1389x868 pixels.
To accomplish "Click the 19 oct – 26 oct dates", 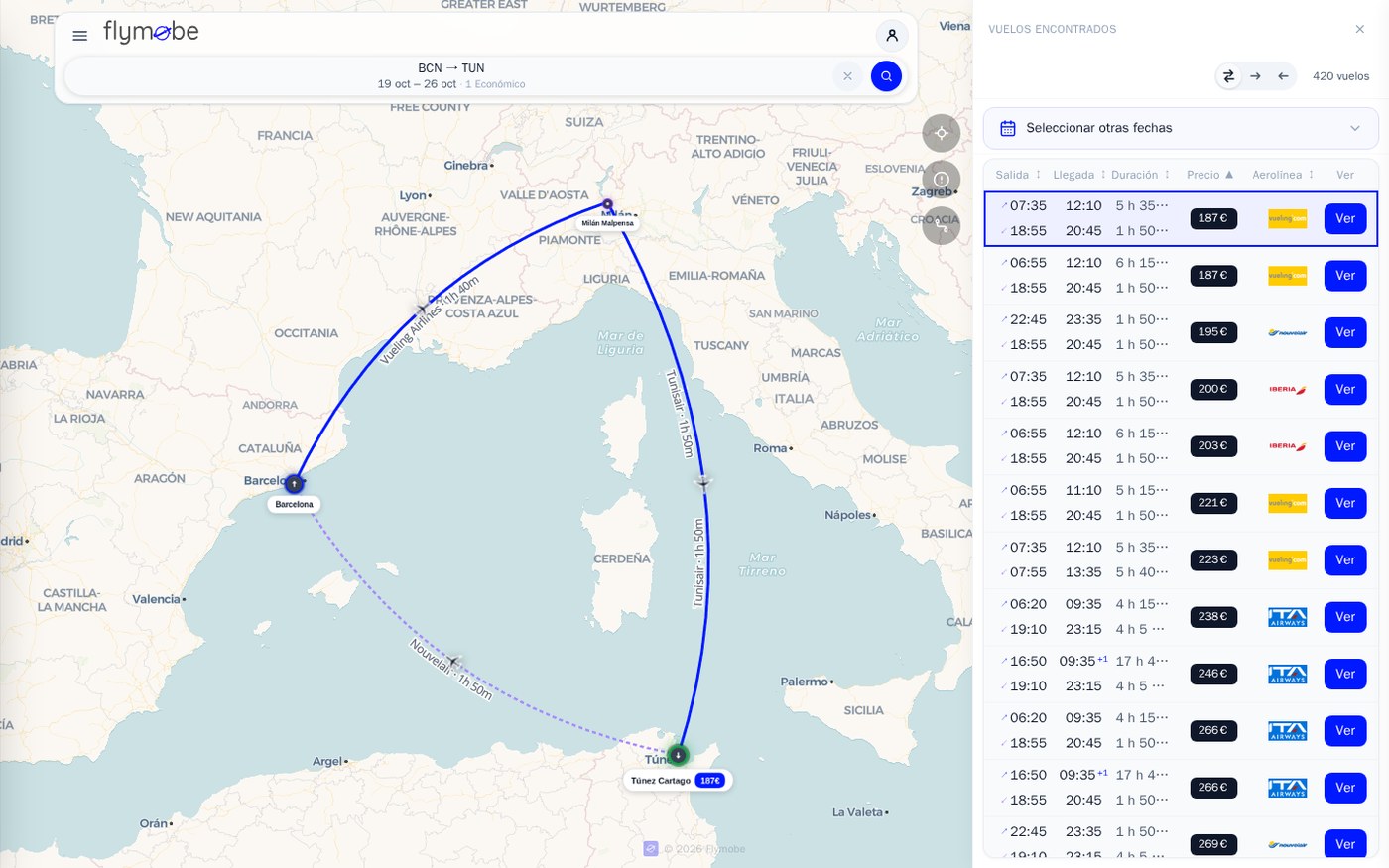I will click(417, 84).
